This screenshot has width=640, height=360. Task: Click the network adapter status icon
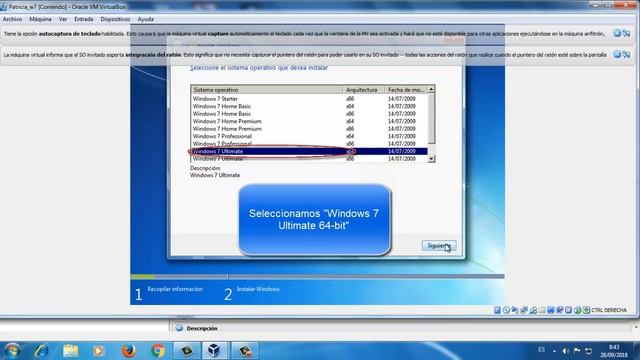(524, 310)
